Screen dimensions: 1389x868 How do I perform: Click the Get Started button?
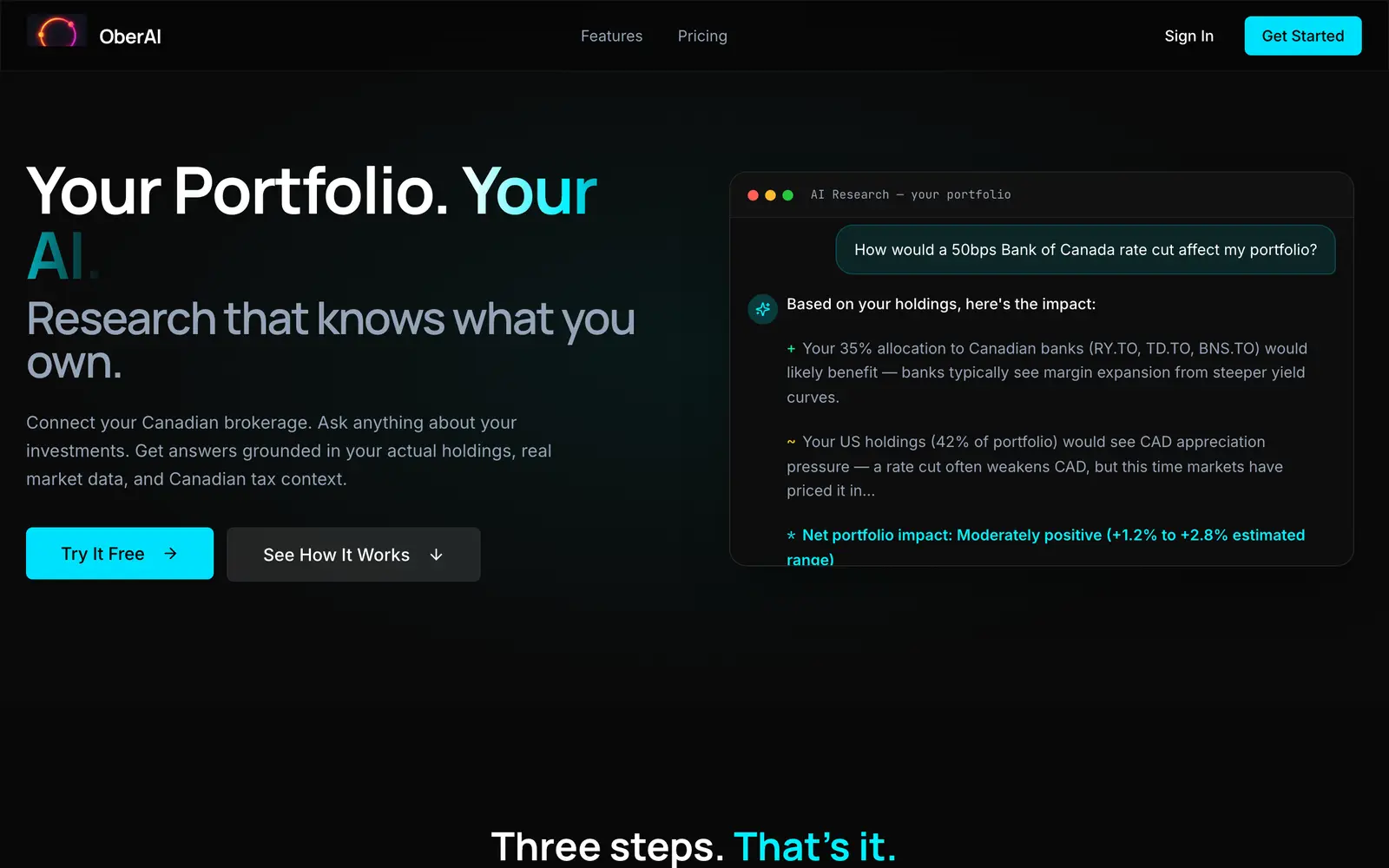[x=1303, y=36]
